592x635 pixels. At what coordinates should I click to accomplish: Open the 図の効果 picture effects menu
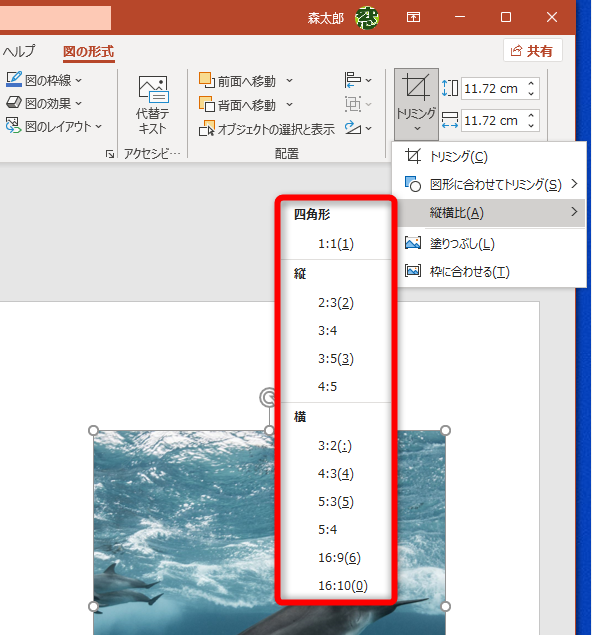tap(44, 103)
